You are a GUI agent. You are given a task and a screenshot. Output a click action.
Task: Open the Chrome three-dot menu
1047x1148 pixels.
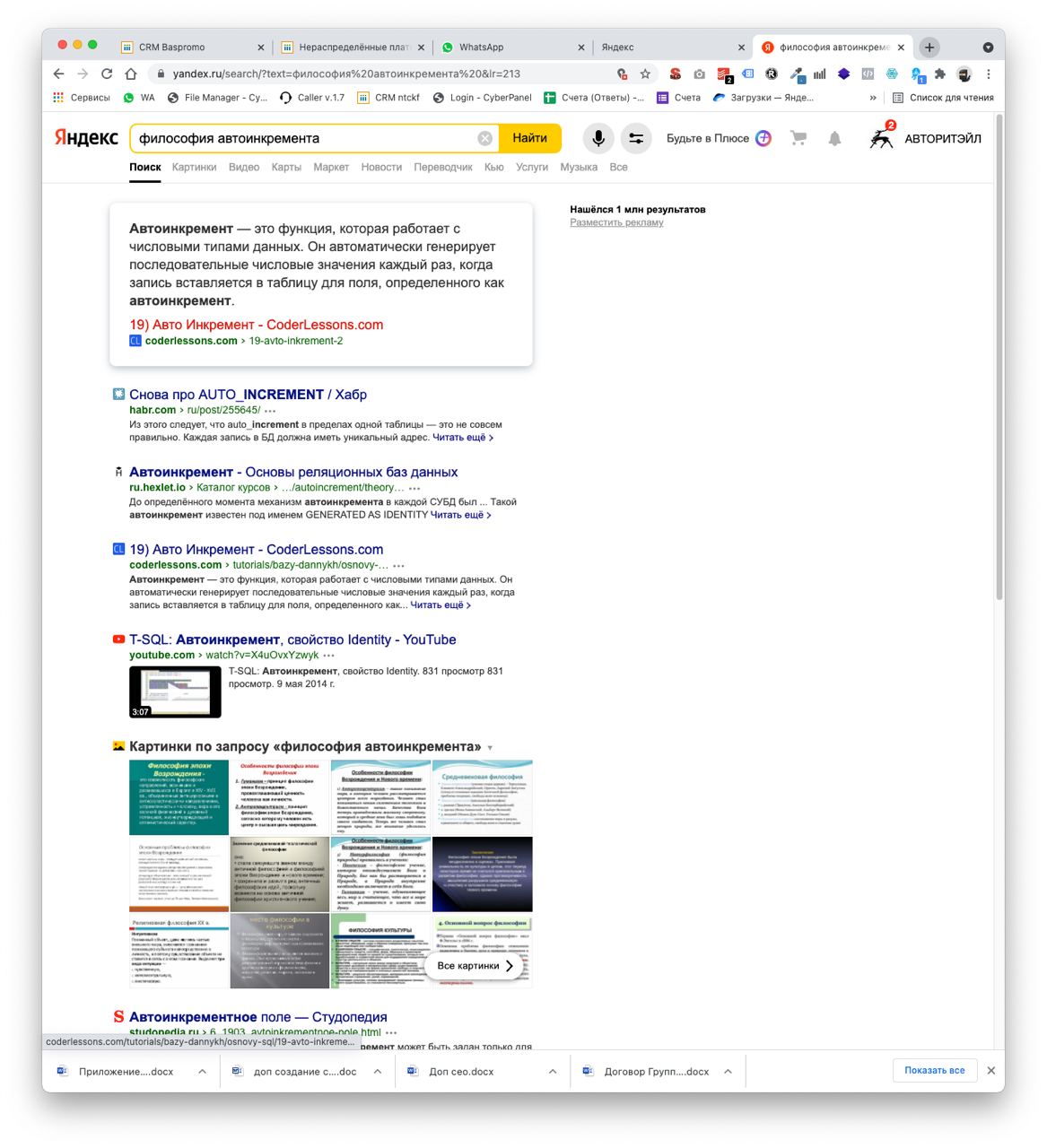coord(988,74)
